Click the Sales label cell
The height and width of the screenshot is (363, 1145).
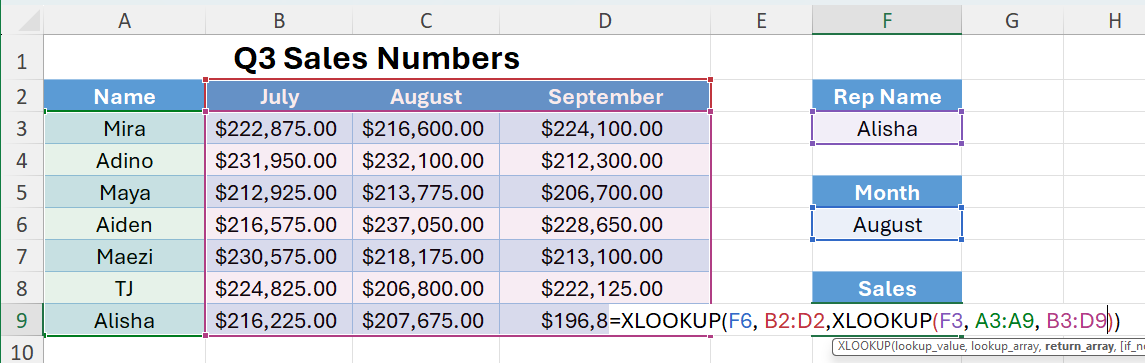pos(886,288)
